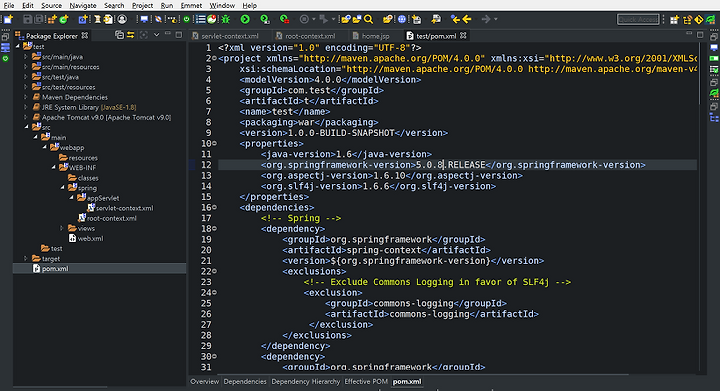Collapse the webapp folder

[45, 147]
